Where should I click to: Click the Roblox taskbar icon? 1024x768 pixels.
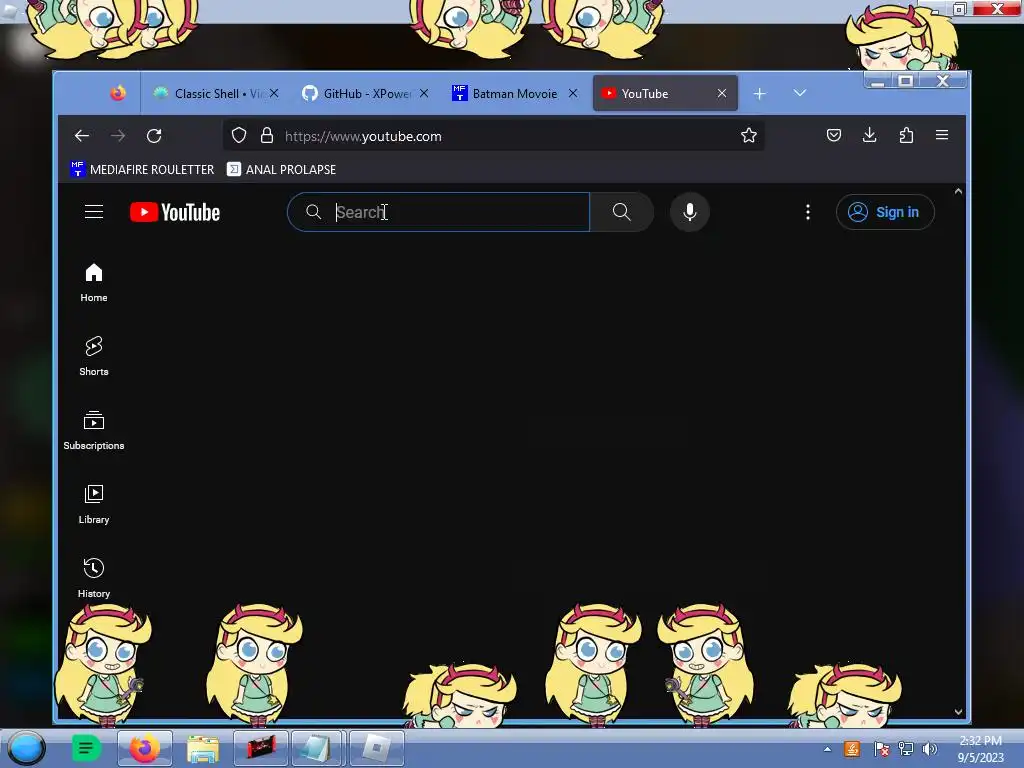click(x=377, y=748)
